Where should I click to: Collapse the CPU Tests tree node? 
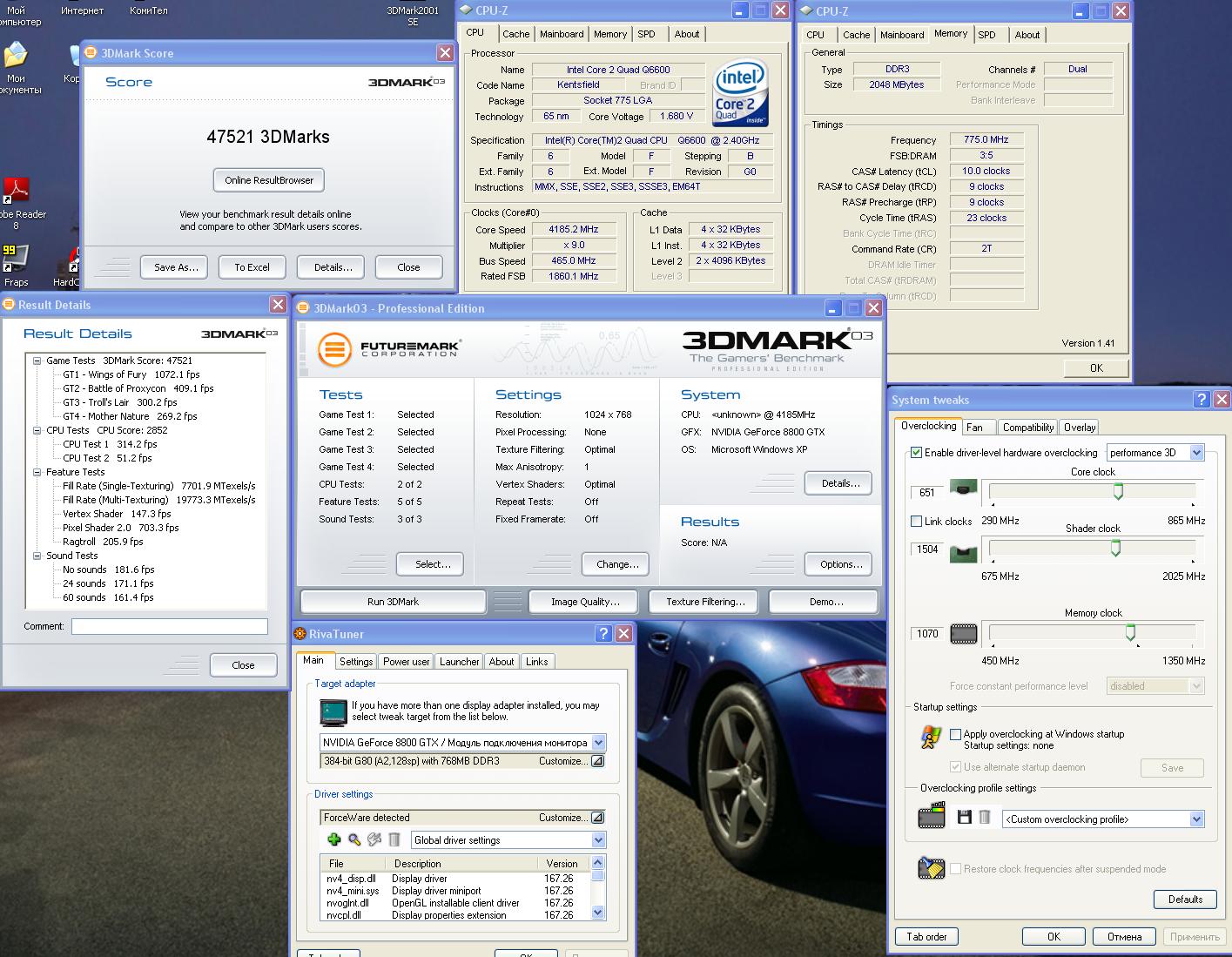coord(37,430)
